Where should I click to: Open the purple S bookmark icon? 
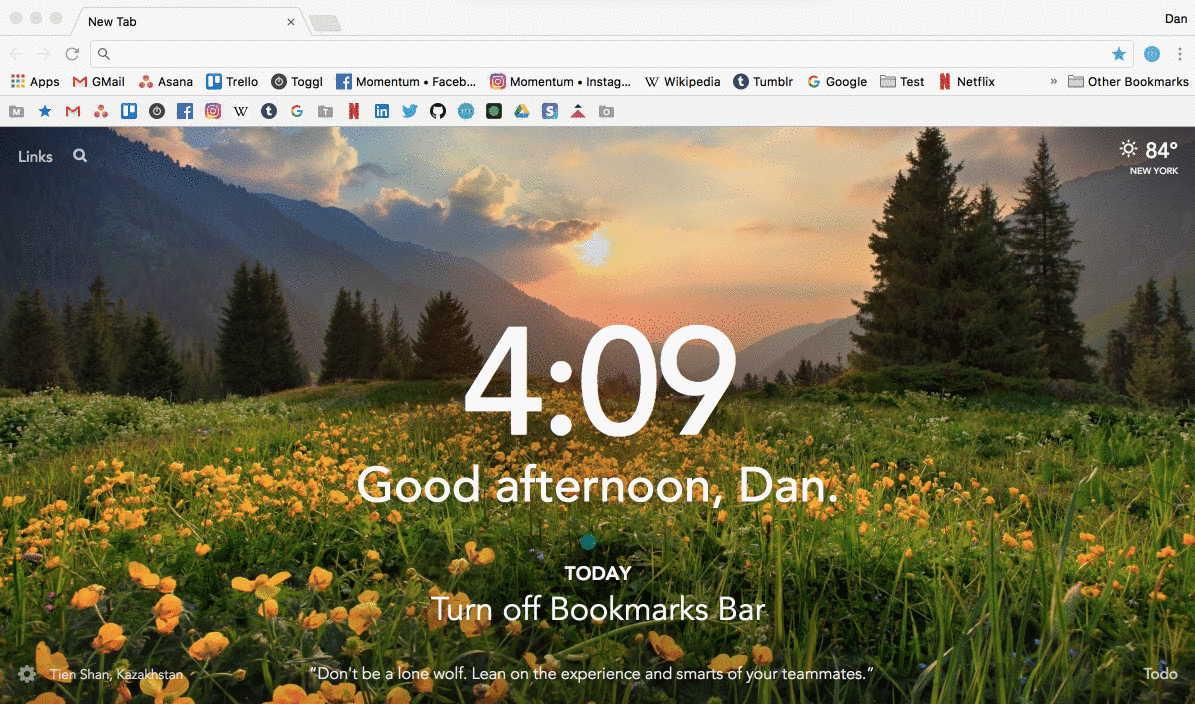tap(549, 111)
